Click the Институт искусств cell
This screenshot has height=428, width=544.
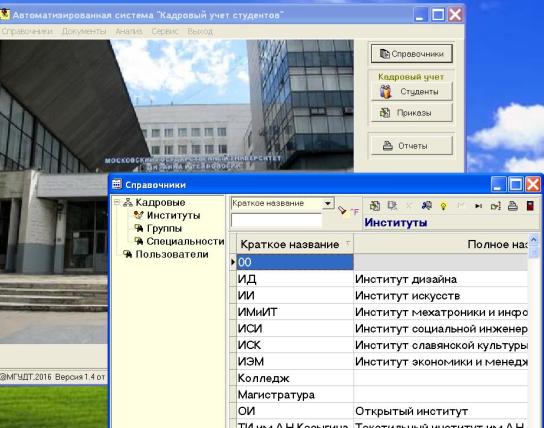[x=441, y=296]
